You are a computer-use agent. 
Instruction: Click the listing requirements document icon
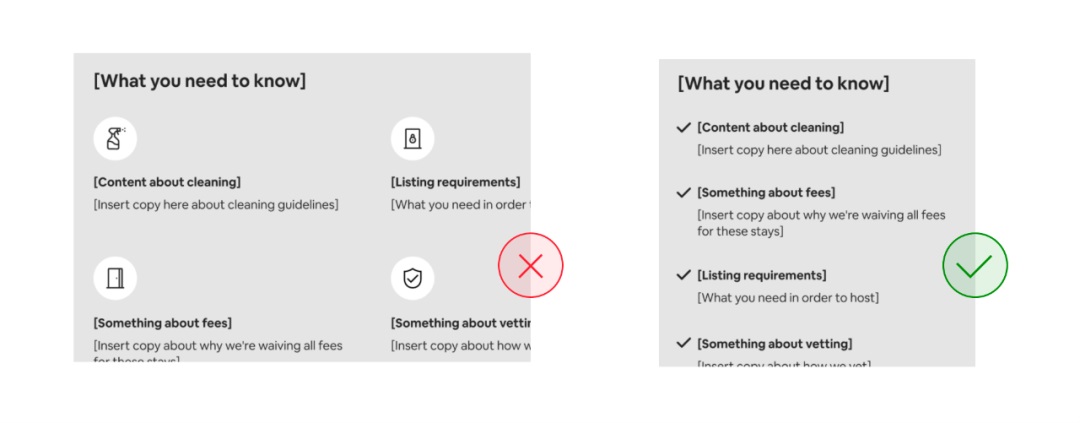413,138
